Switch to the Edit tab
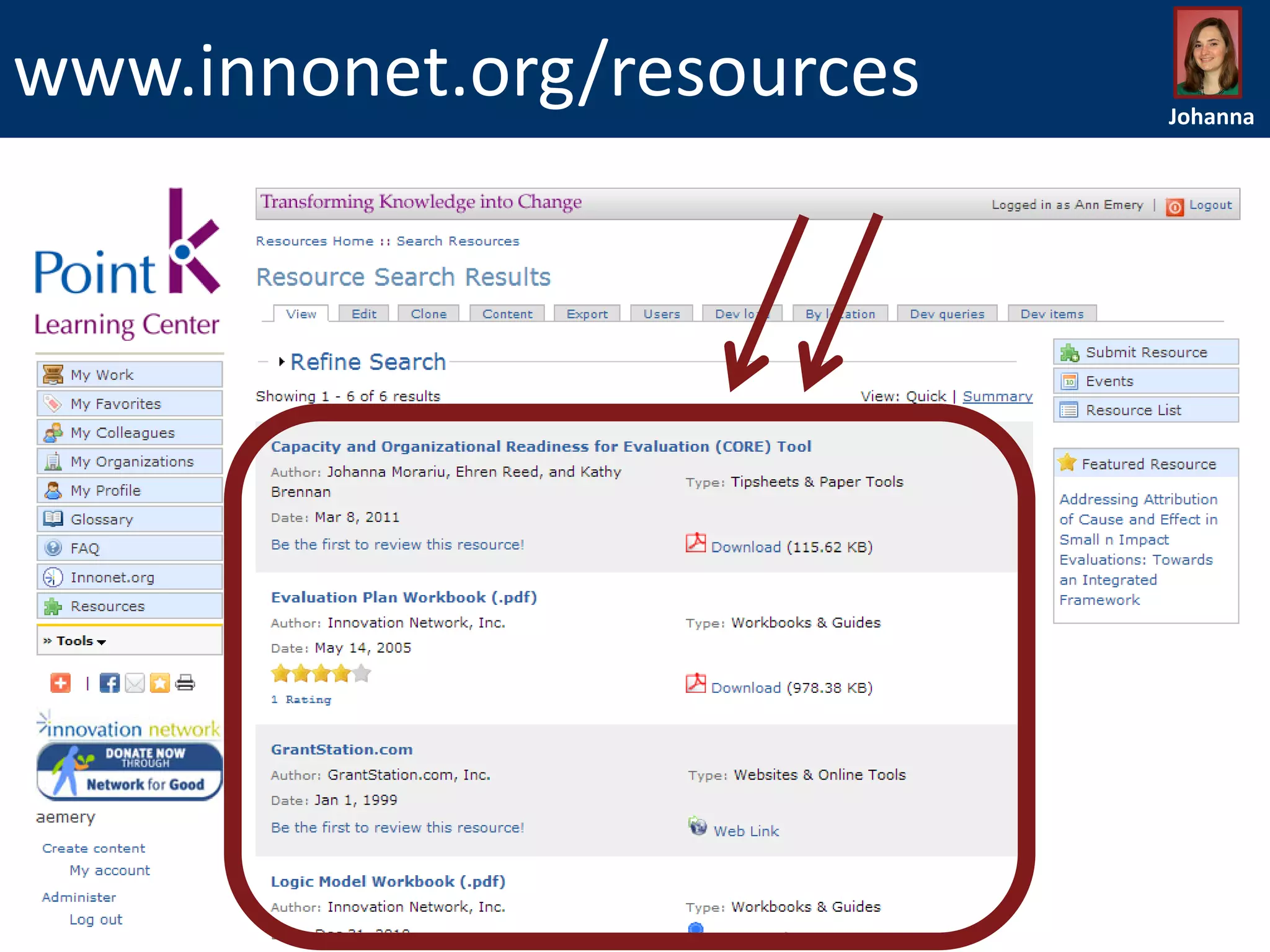1270x952 pixels. click(364, 314)
